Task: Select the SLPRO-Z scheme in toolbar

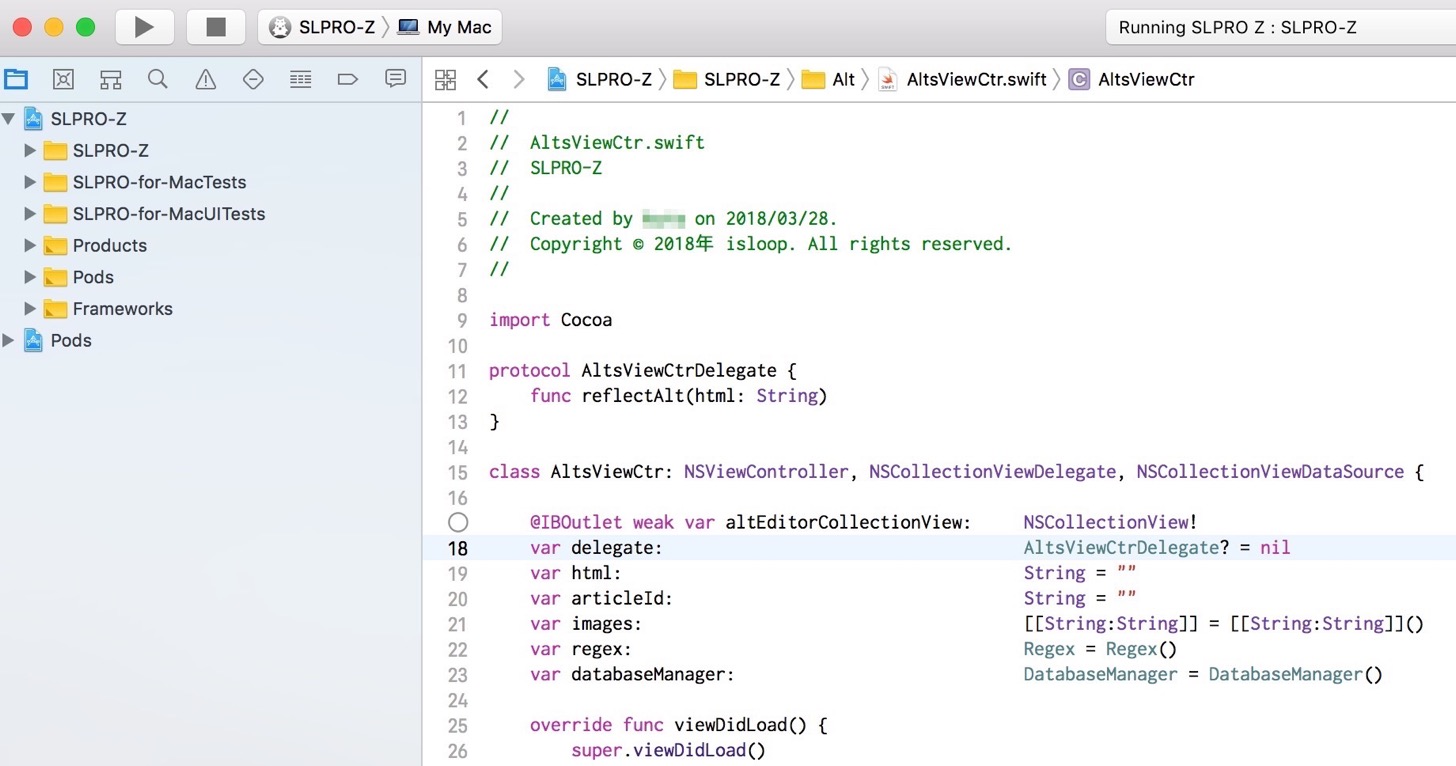Action: click(x=322, y=27)
